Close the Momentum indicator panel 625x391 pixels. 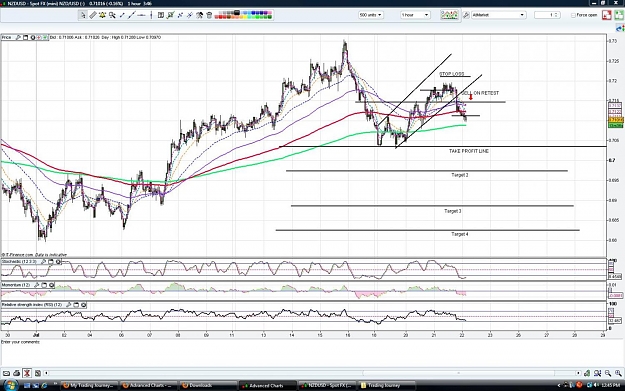(x=51, y=285)
